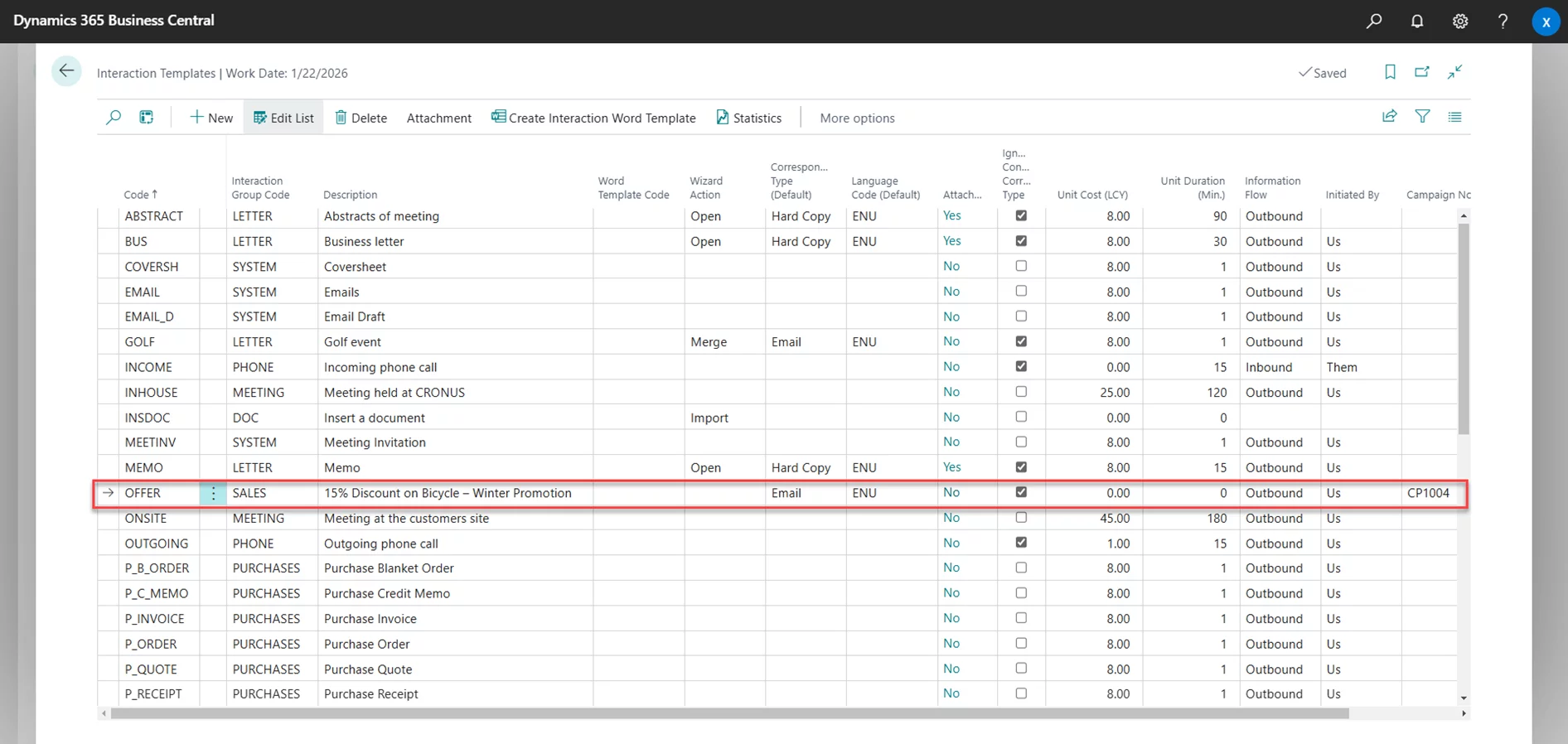Open the three-dot menu for OFFER row

[213, 493]
